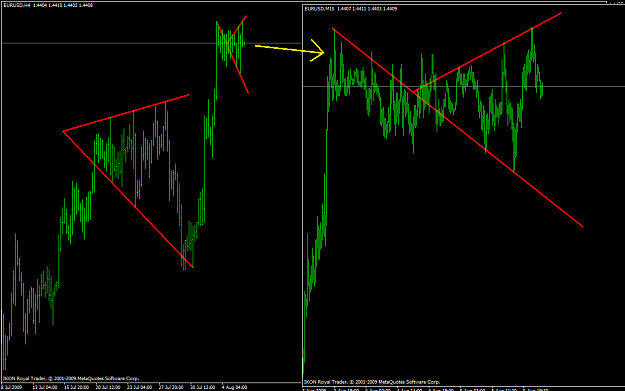This screenshot has height=391, width=625.
Task: Select the '20 Jul 12:00' time axis label
Action: [108, 387]
